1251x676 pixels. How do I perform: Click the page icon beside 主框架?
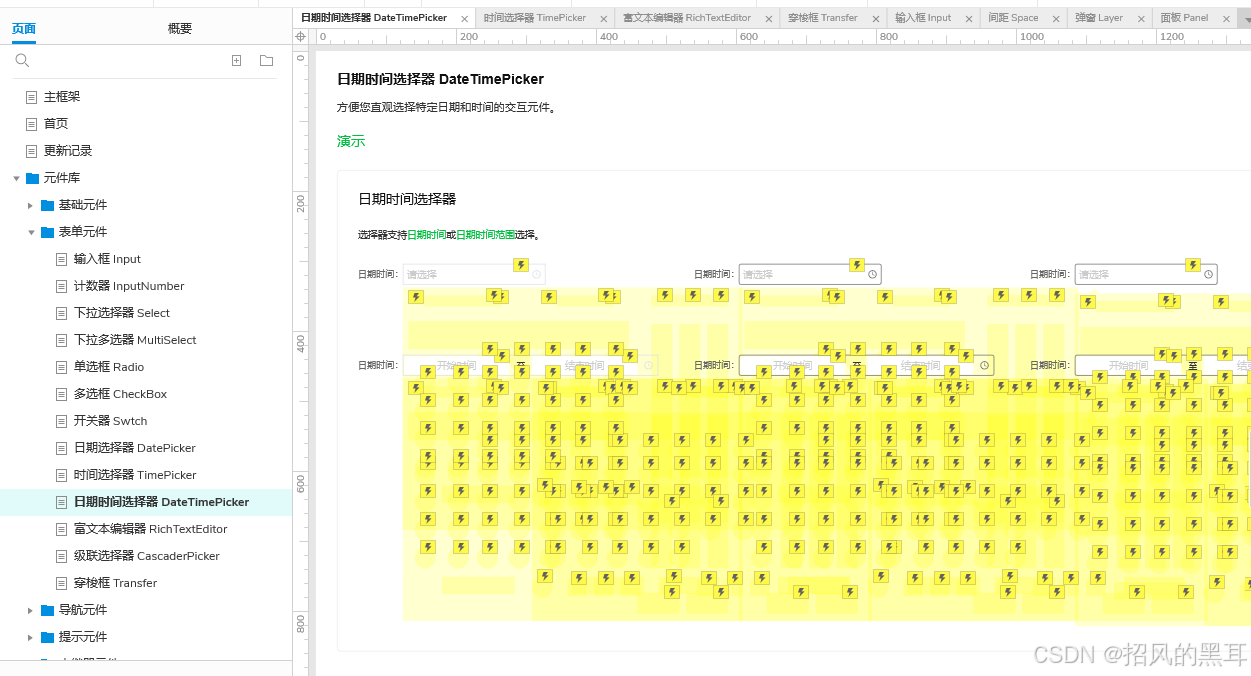pos(31,97)
